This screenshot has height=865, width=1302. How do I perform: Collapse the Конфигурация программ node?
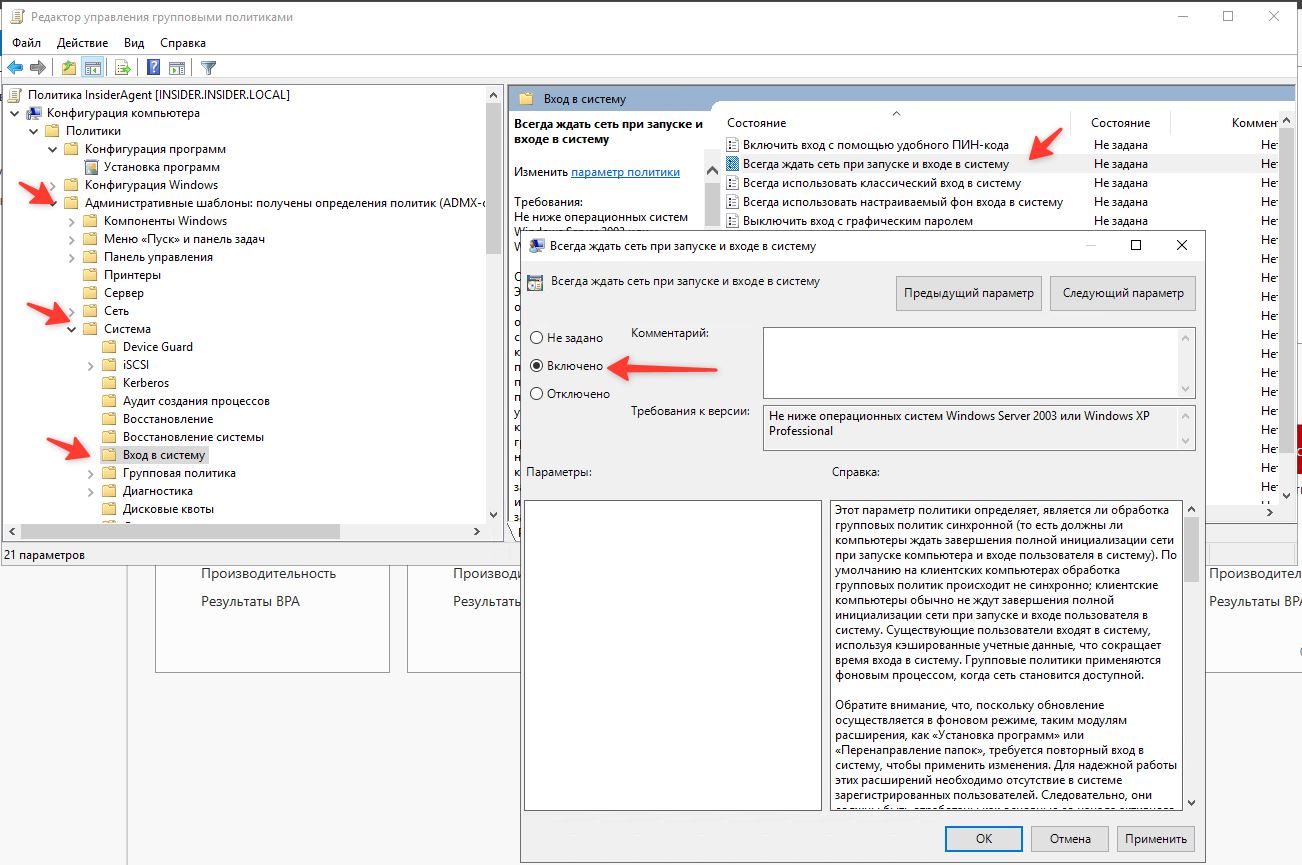click(x=52, y=149)
